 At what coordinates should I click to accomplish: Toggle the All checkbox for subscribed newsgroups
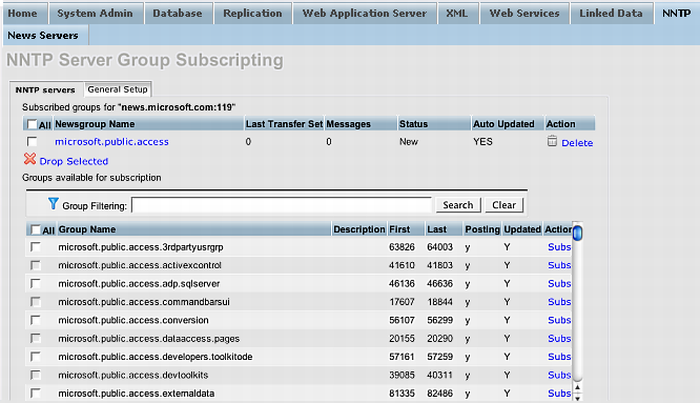[32, 124]
